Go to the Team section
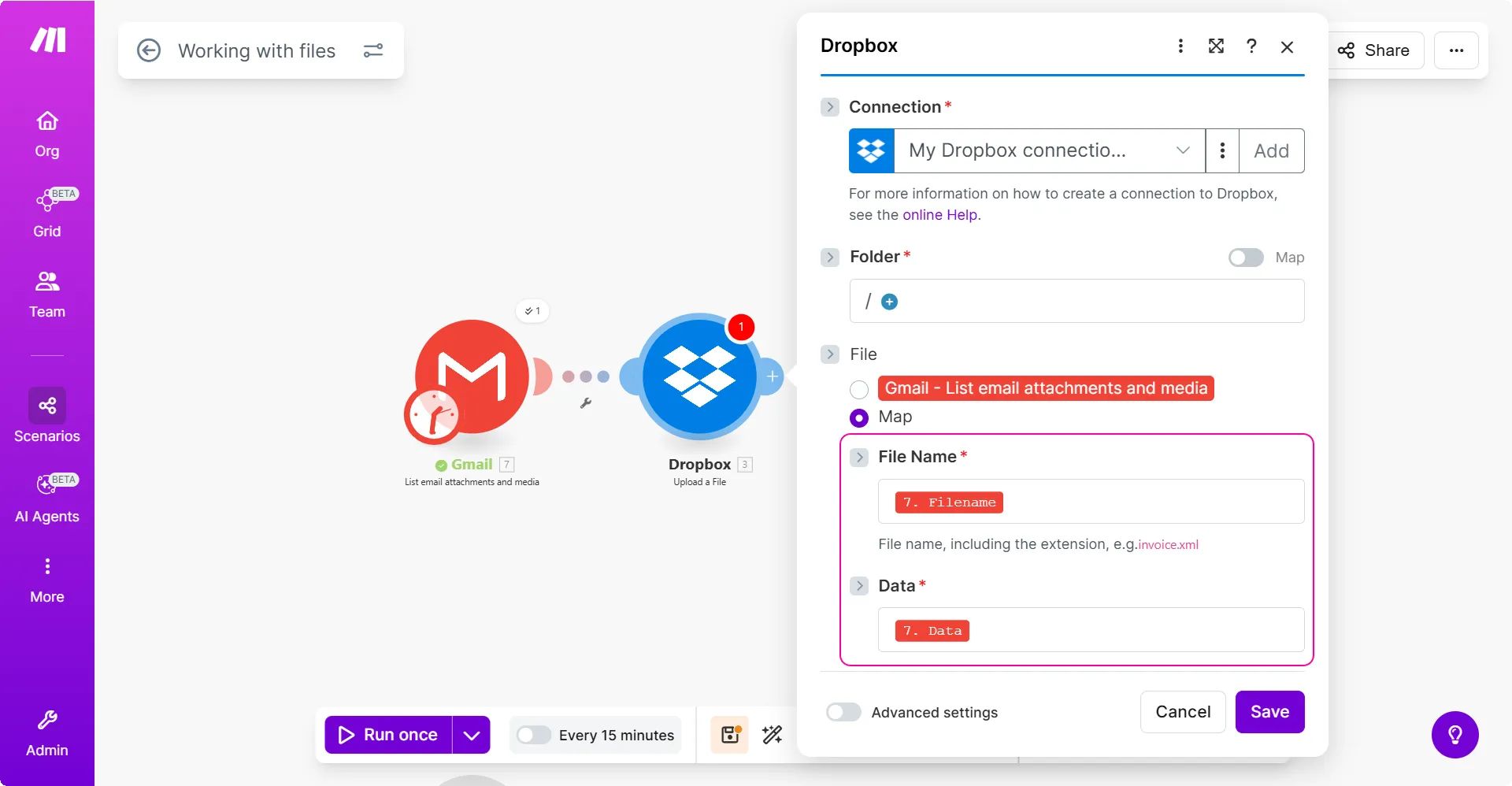This screenshot has height=786, width=1512. pos(47,295)
